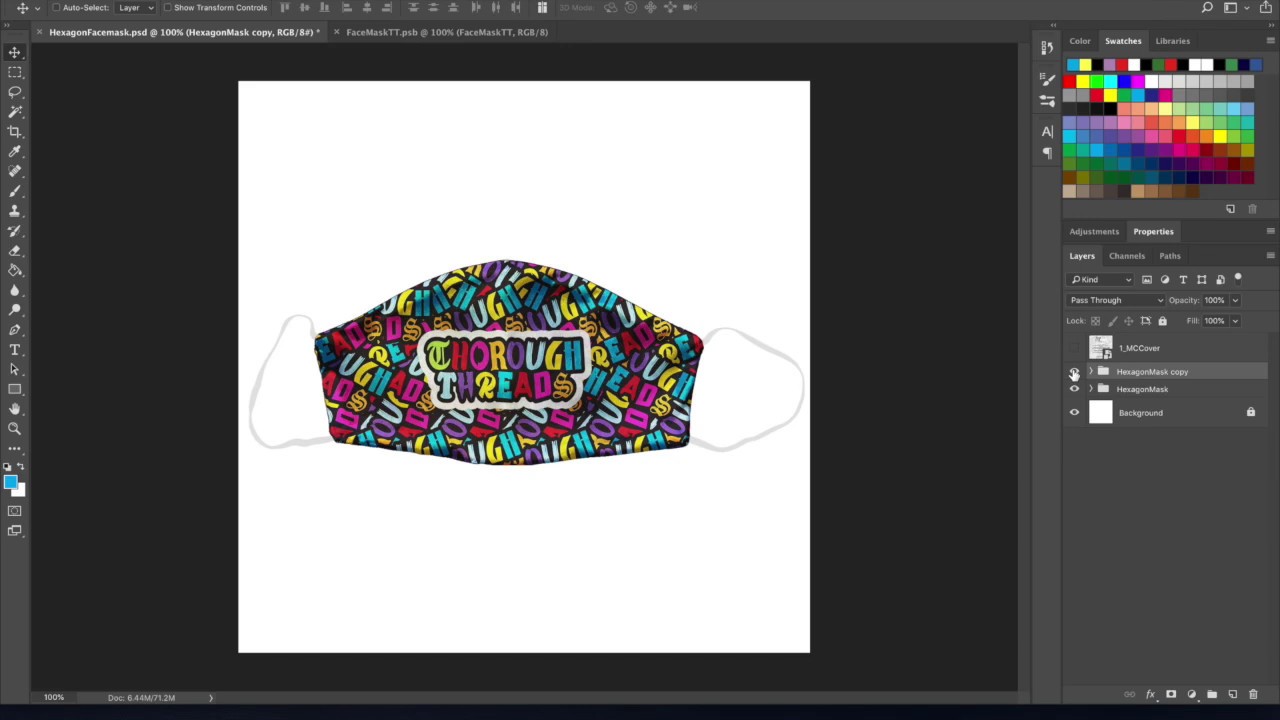
Task: Hide the HexagonMask group
Action: click(x=1075, y=389)
